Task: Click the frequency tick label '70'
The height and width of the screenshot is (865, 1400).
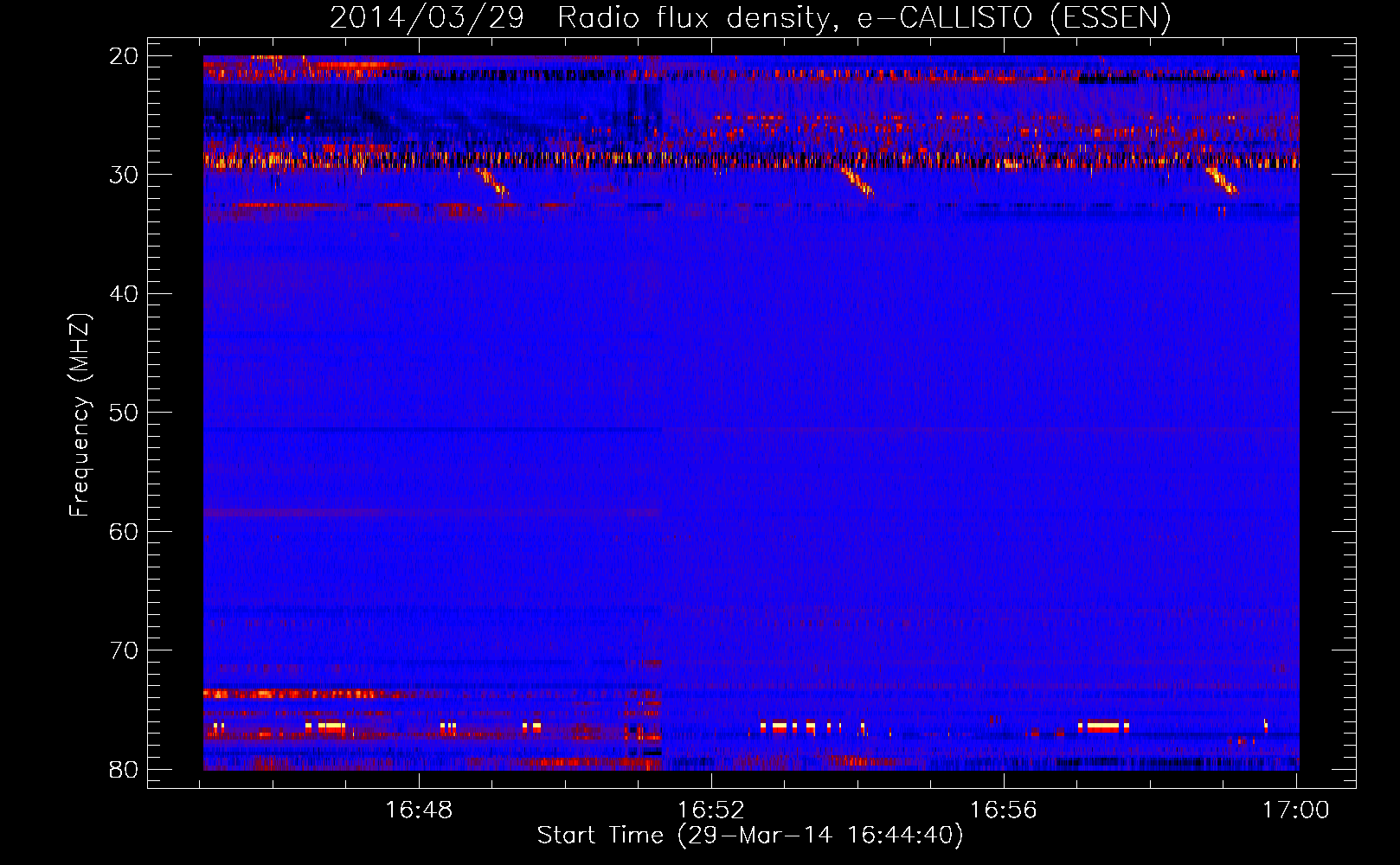Action: point(125,650)
